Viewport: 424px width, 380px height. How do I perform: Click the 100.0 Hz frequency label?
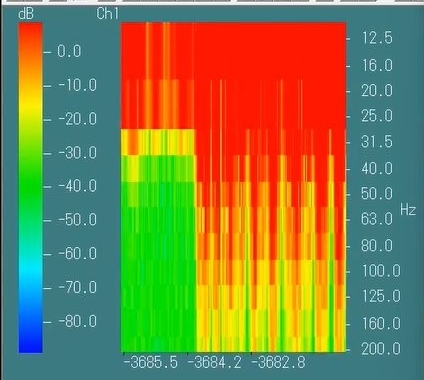tap(381, 271)
